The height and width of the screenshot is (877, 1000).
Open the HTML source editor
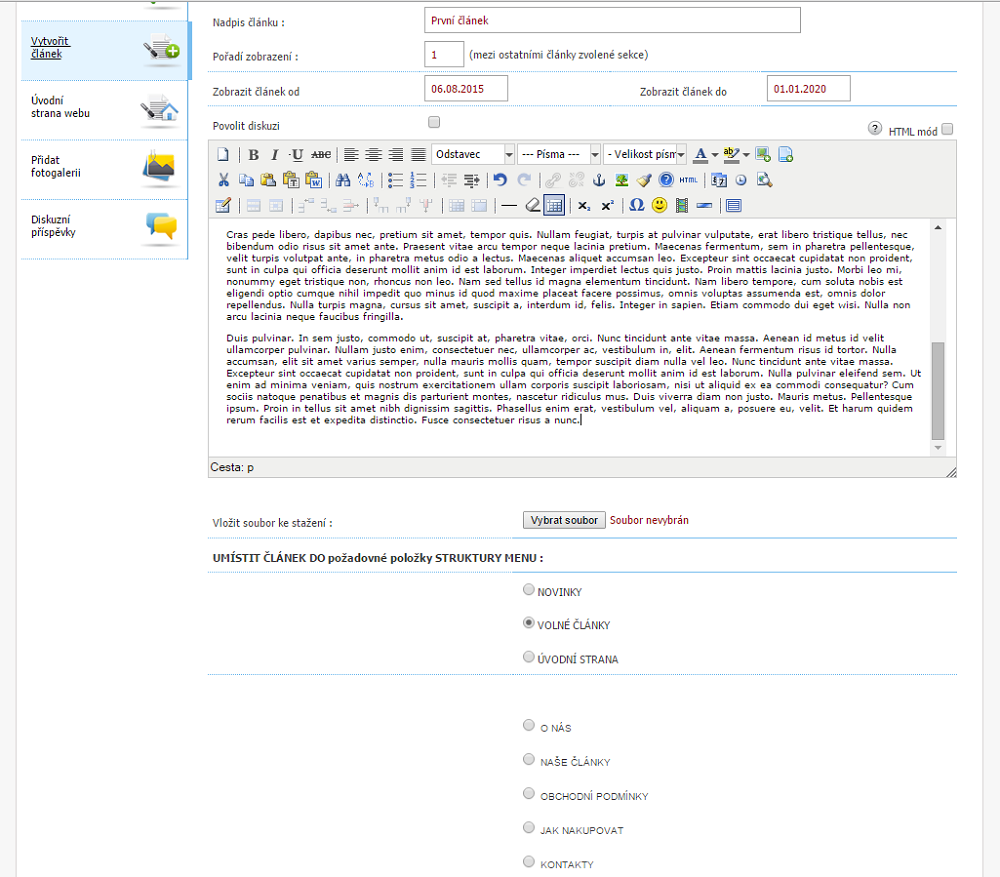tap(688, 180)
